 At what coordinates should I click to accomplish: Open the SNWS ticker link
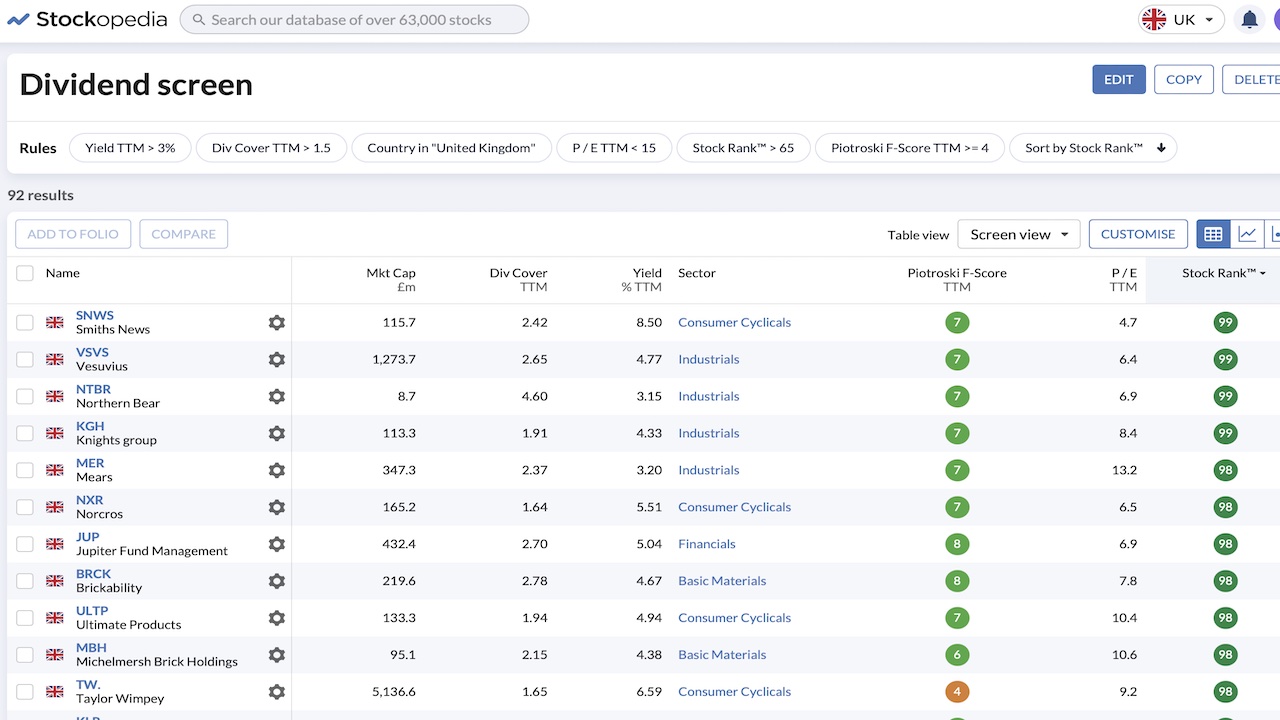[x=95, y=315]
